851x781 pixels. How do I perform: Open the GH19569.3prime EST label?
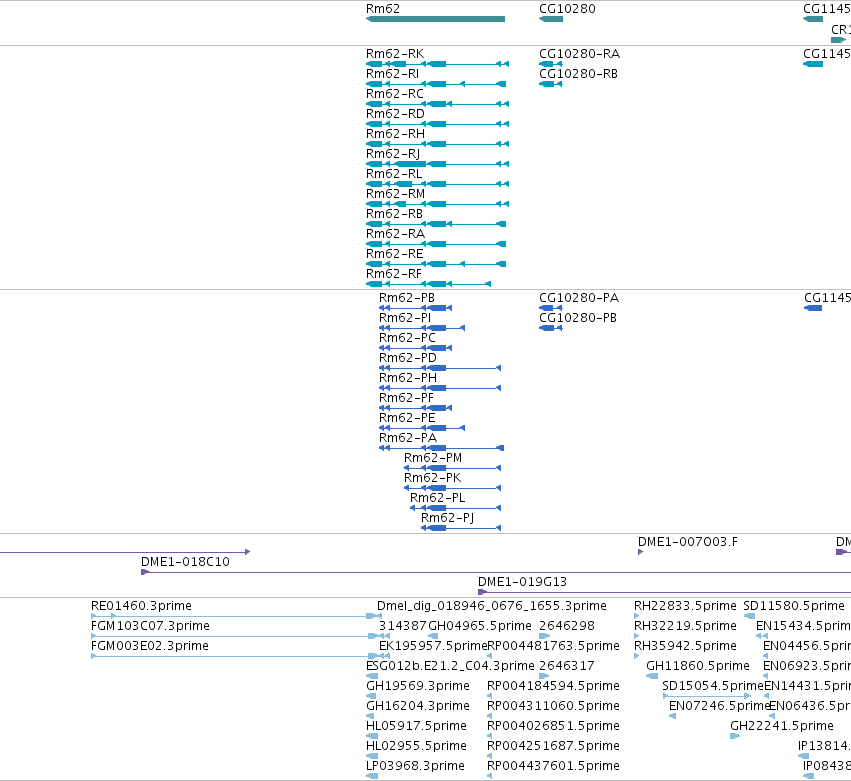pyautogui.click(x=417, y=686)
